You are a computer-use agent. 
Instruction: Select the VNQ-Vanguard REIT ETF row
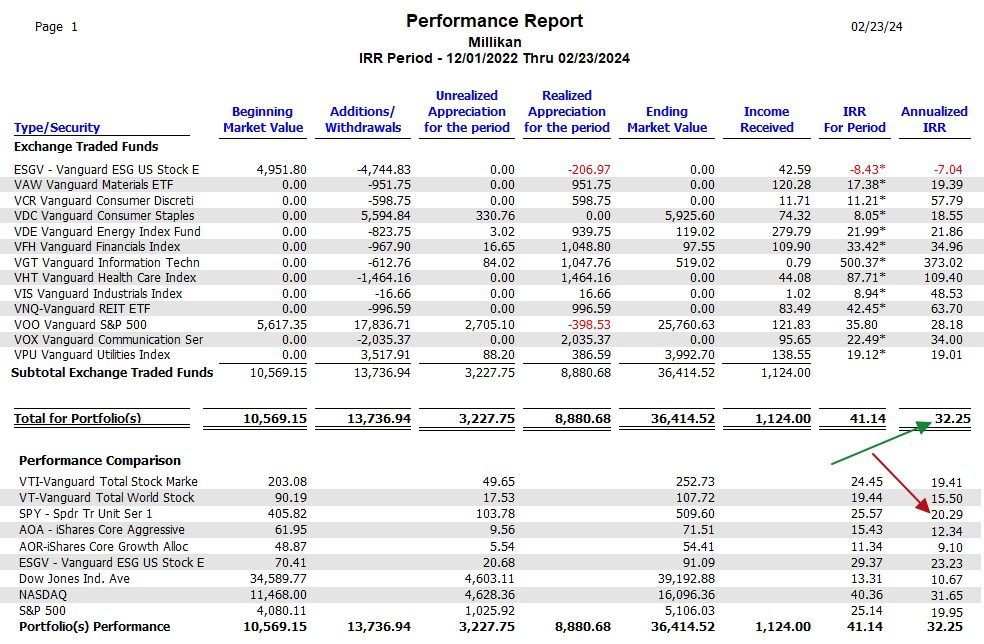pyautogui.click(x=492, y=308)
